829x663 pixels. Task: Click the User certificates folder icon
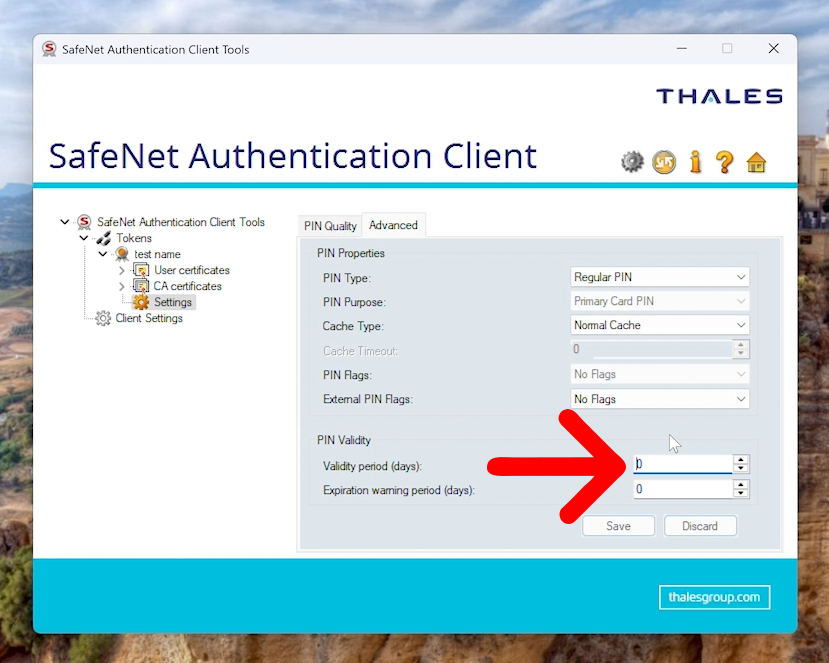(x=142, y=269)
